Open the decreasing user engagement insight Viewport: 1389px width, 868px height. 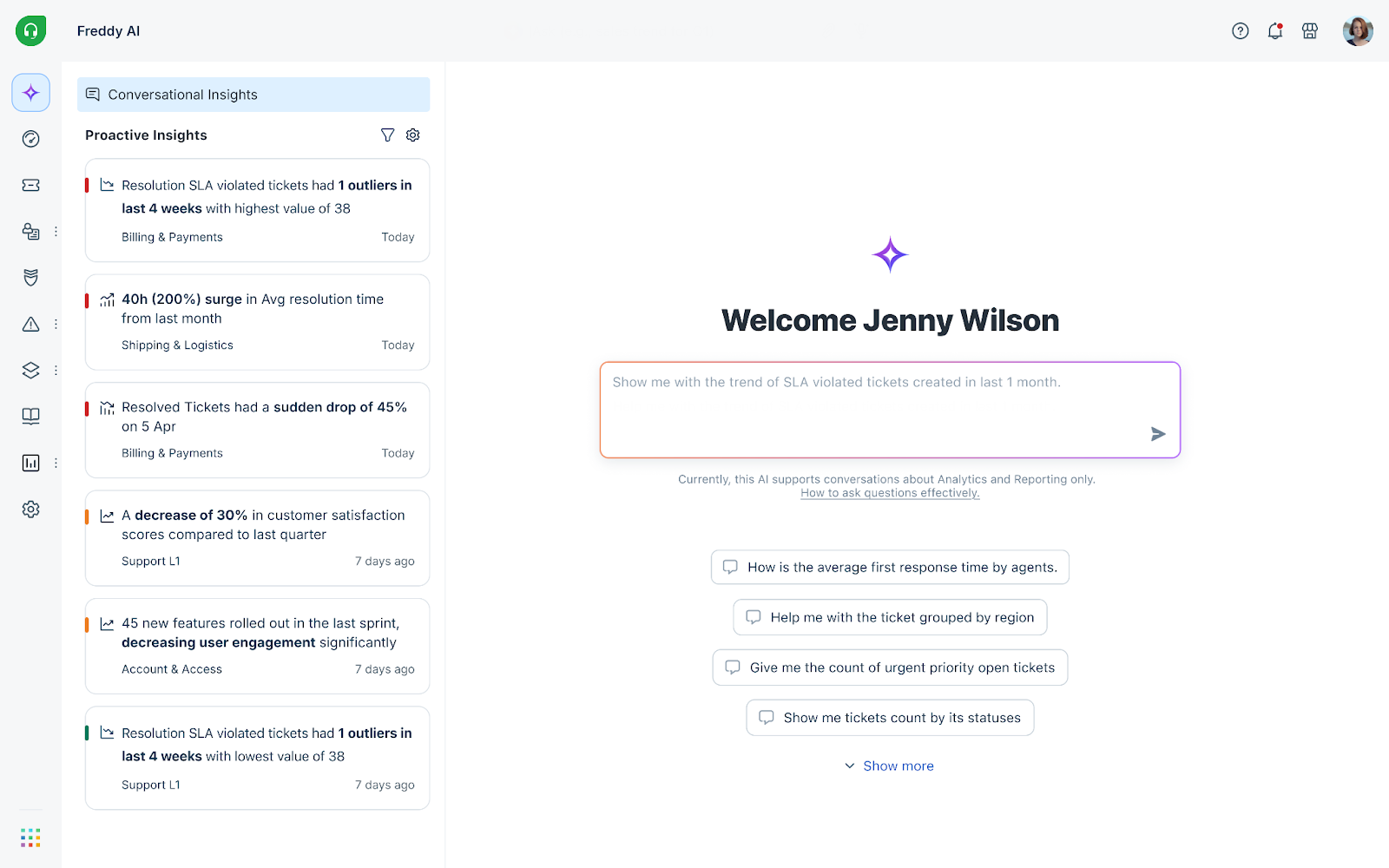pos(257,647)
